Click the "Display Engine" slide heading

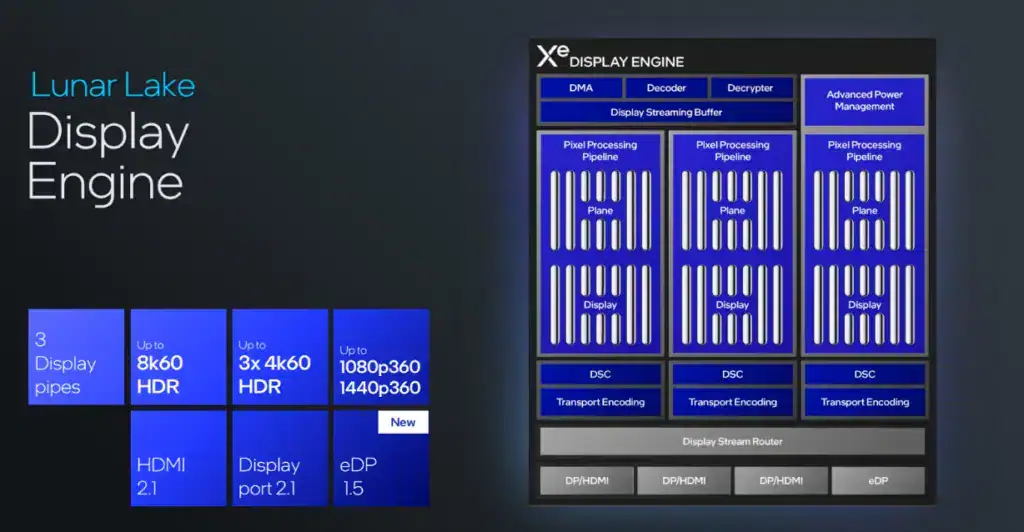click(108, 157)
